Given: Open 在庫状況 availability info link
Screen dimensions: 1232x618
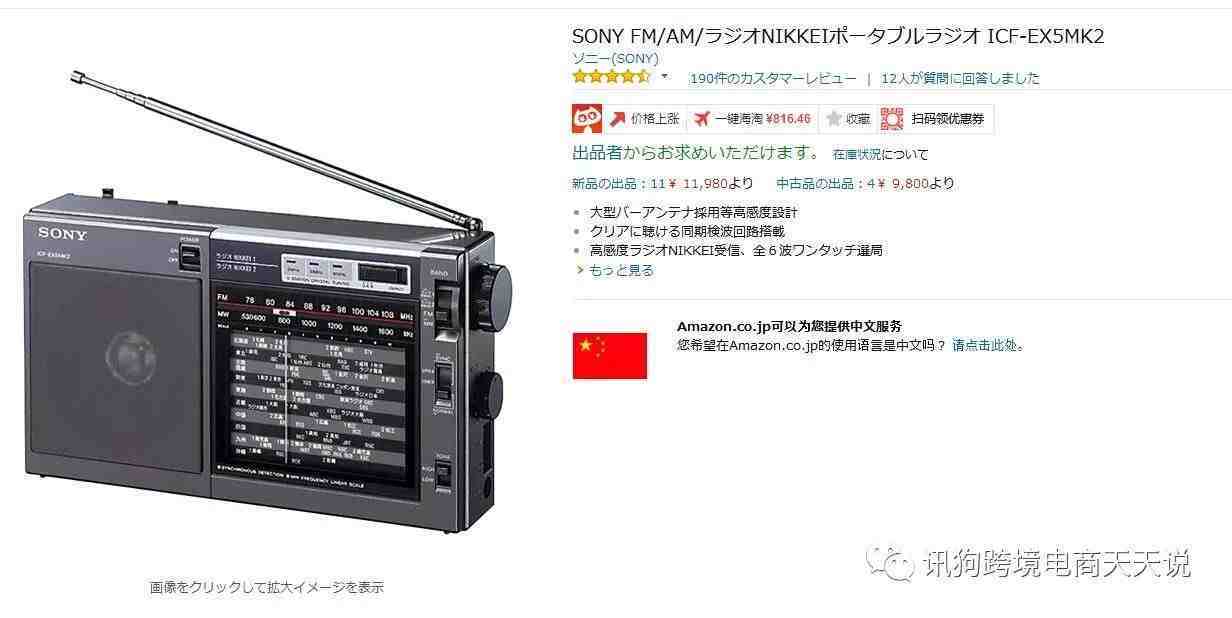Looking at the screenshot, I should [857, 155].
